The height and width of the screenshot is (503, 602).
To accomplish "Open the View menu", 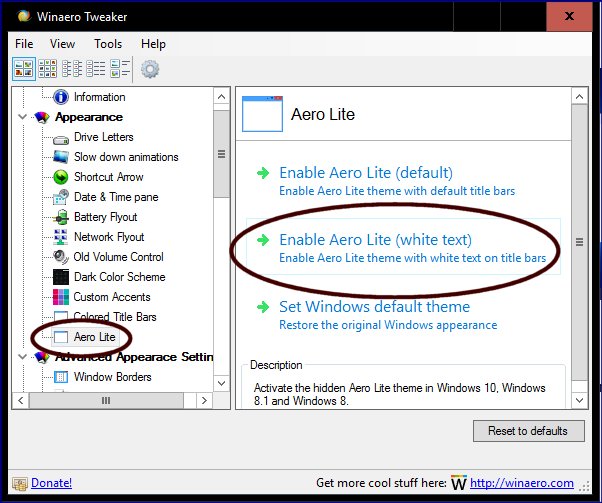I will 62,44.
